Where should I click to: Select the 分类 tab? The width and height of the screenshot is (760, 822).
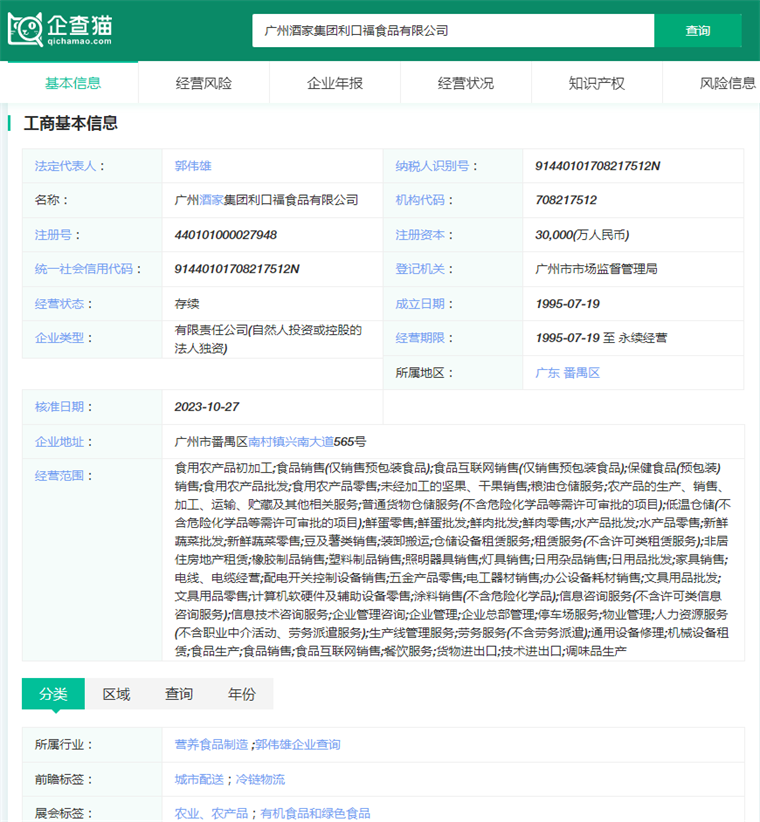53,694
